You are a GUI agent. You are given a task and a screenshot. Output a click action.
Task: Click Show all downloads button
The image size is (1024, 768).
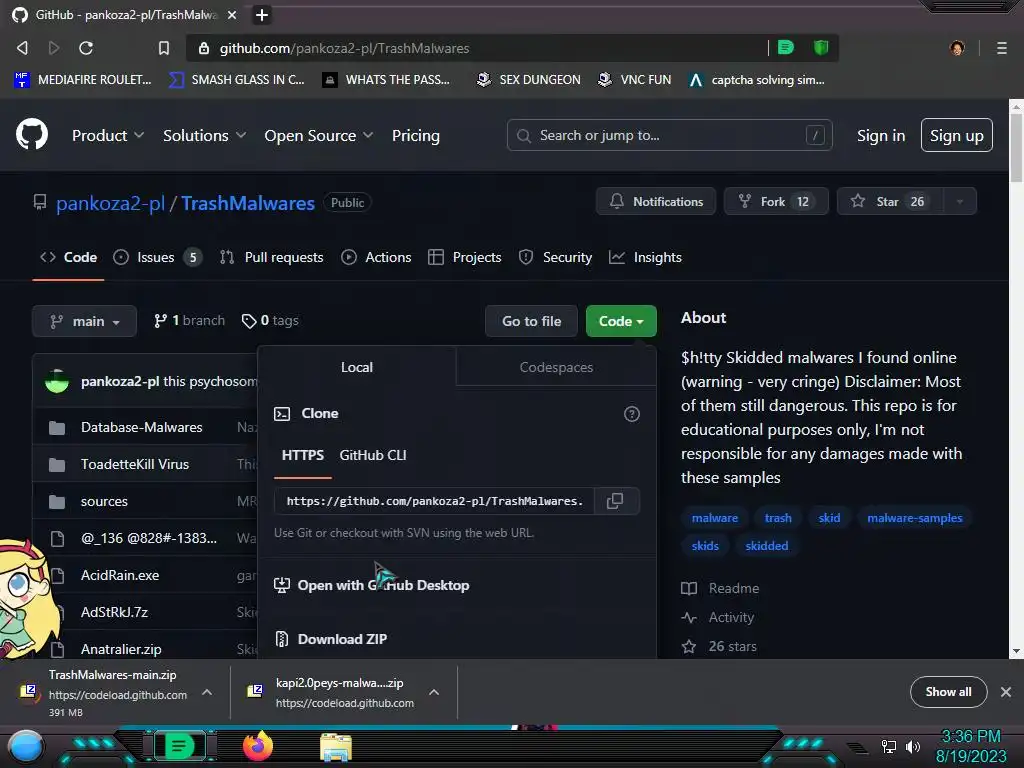click(x=948, y=692)
